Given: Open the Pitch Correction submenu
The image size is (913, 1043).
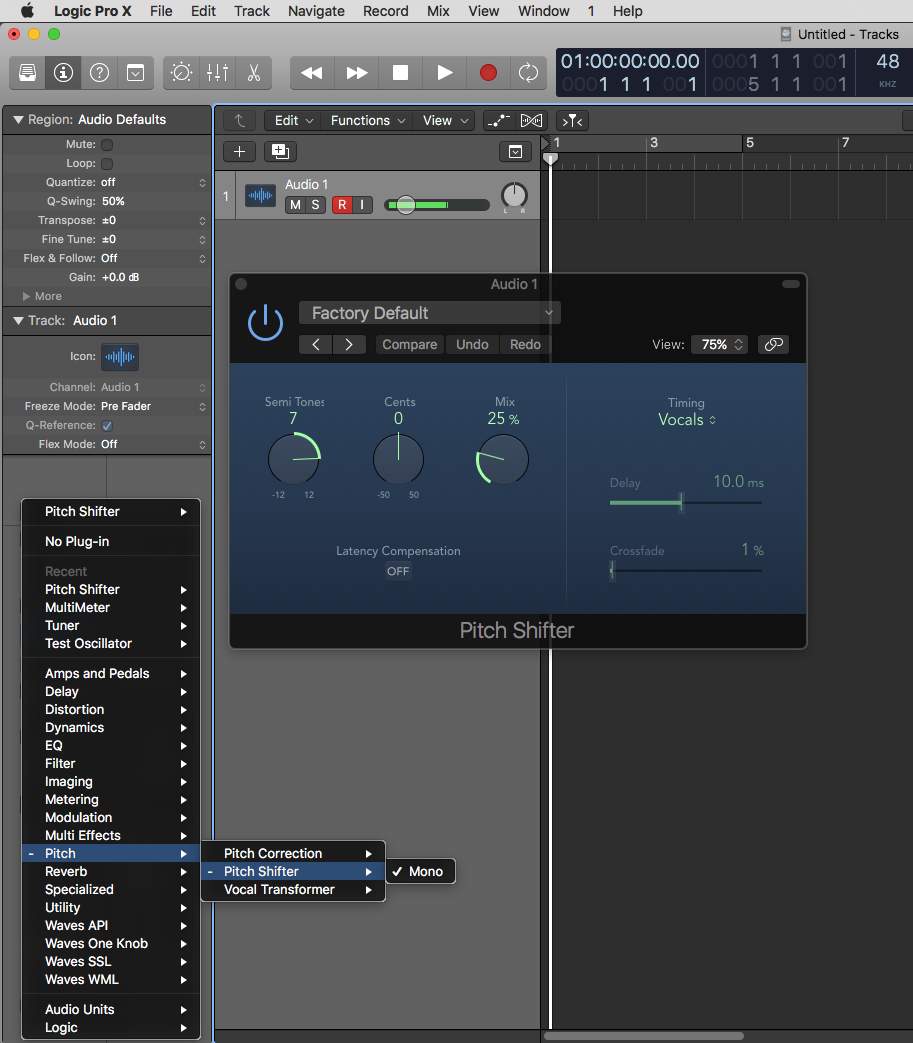Looking at the screenshot, I should coord(293,853).
